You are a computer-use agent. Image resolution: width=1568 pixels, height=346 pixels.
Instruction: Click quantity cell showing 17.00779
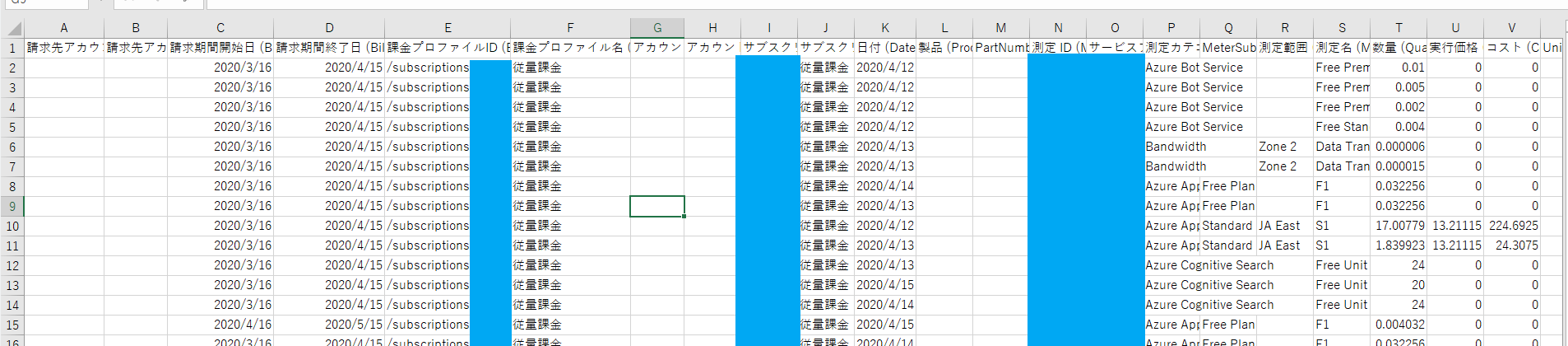(x=1398, y=226)
